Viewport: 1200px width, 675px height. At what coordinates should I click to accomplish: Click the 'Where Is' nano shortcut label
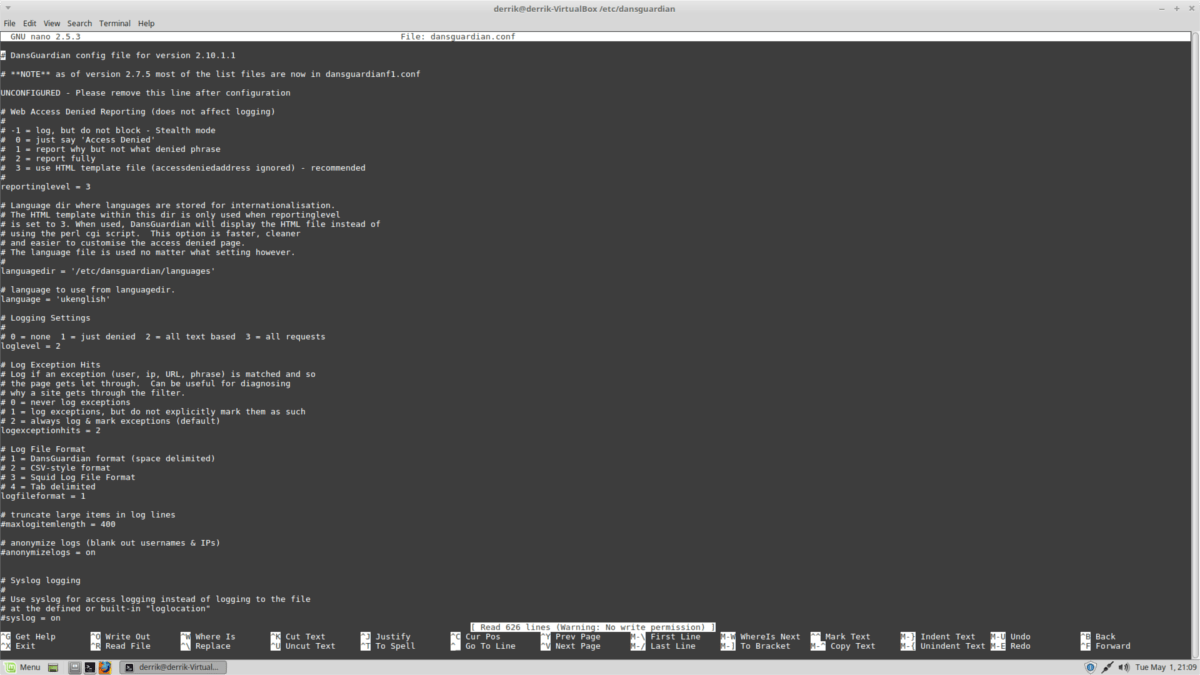point(215,637)
